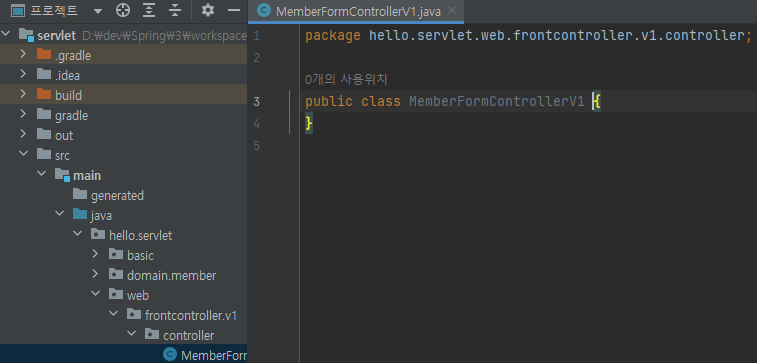Select the generated folder row
Image resolution: width=757 pixels, height=363 pixels.
[x=124, y=195]
